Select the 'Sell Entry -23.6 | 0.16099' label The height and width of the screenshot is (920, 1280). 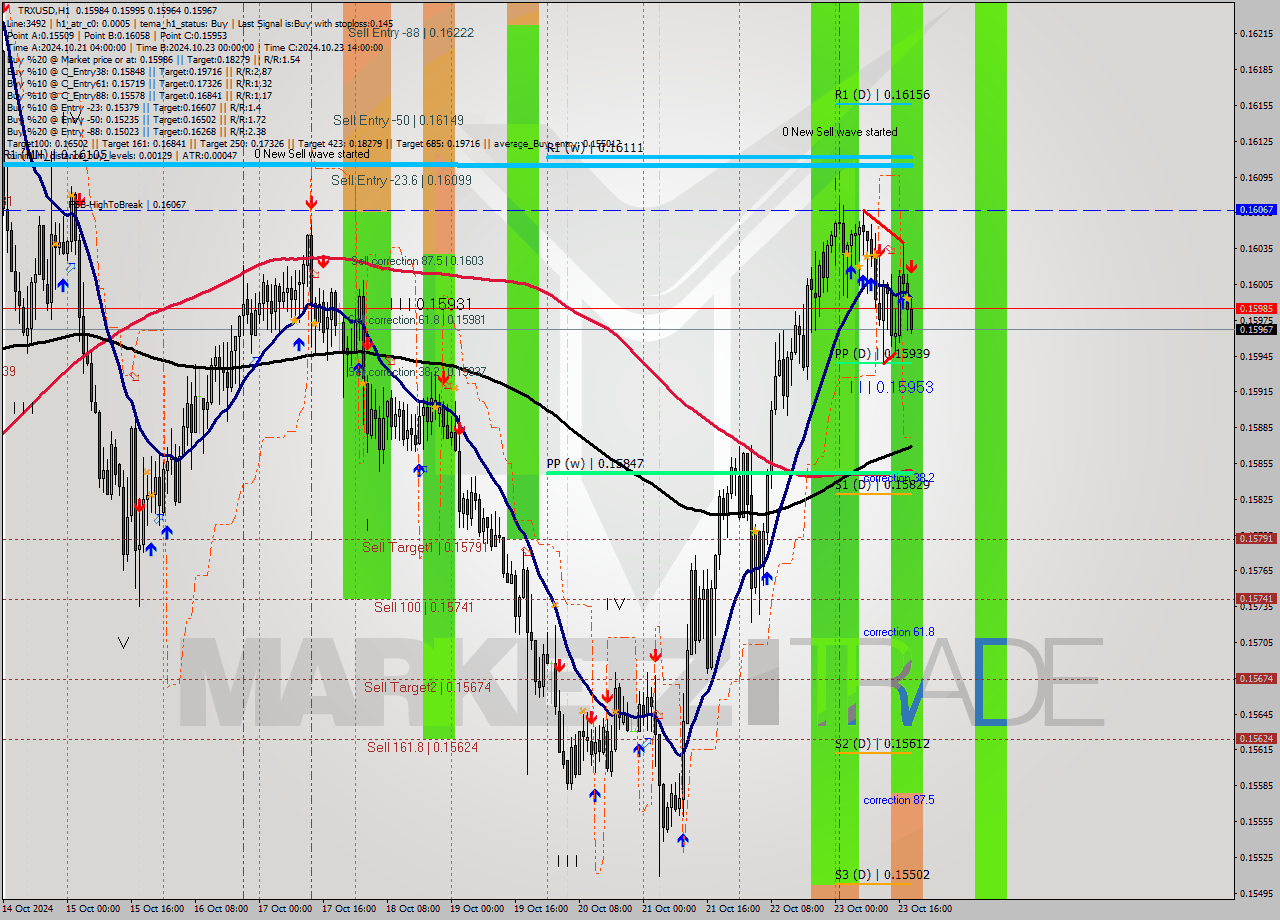click(x=401, y=180)
